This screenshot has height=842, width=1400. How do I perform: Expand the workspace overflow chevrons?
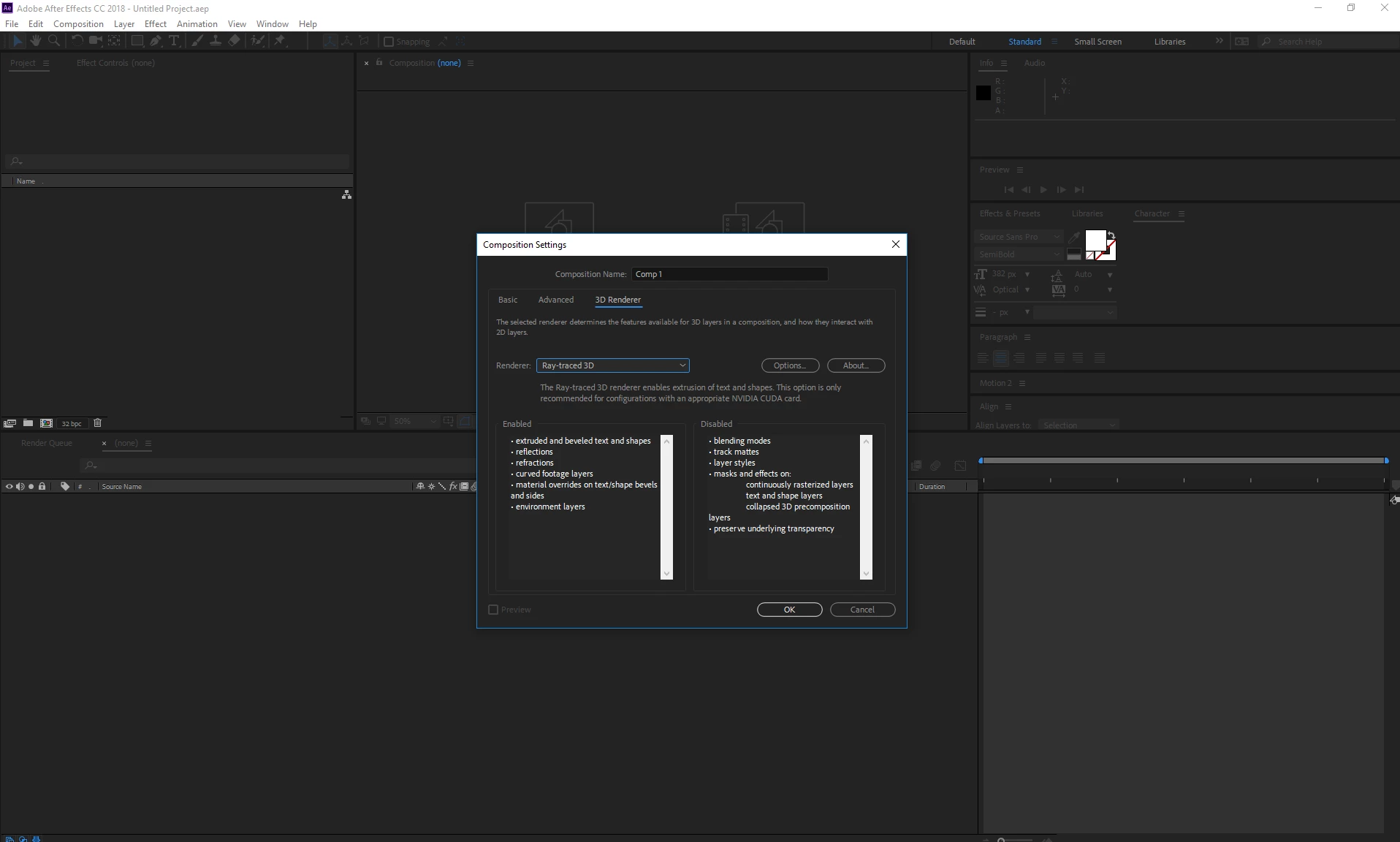[1219, 41]
